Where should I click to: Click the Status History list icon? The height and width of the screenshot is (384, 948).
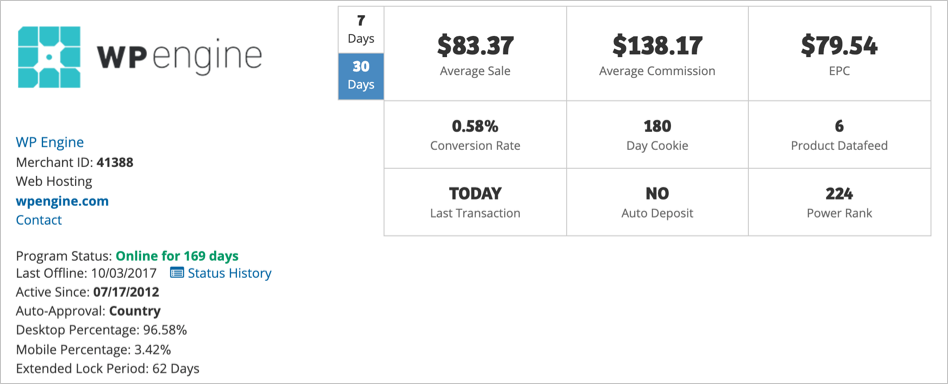point(177,273)
